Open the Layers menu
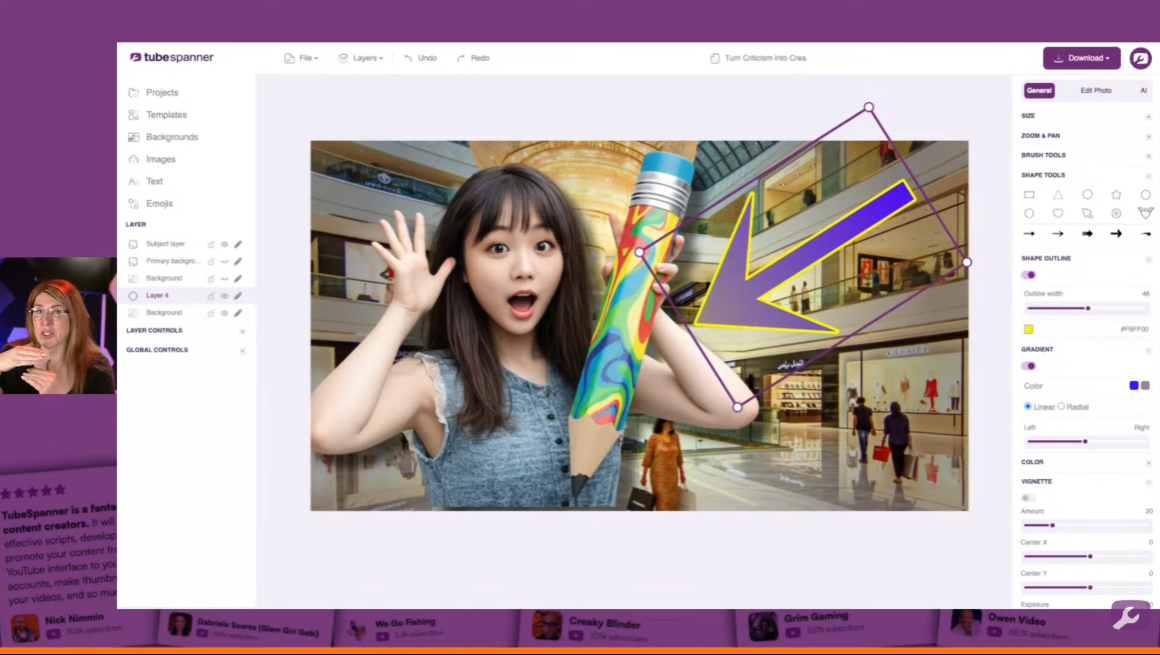Viewport: 1160px width, 655px height. pos(361,58)
